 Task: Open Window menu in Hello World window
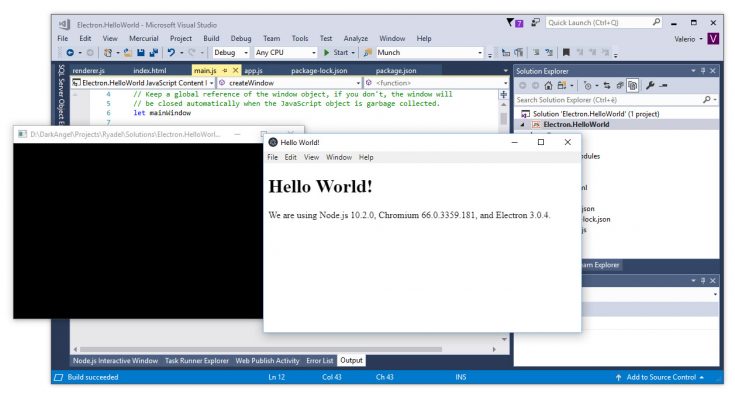[339, 158]
